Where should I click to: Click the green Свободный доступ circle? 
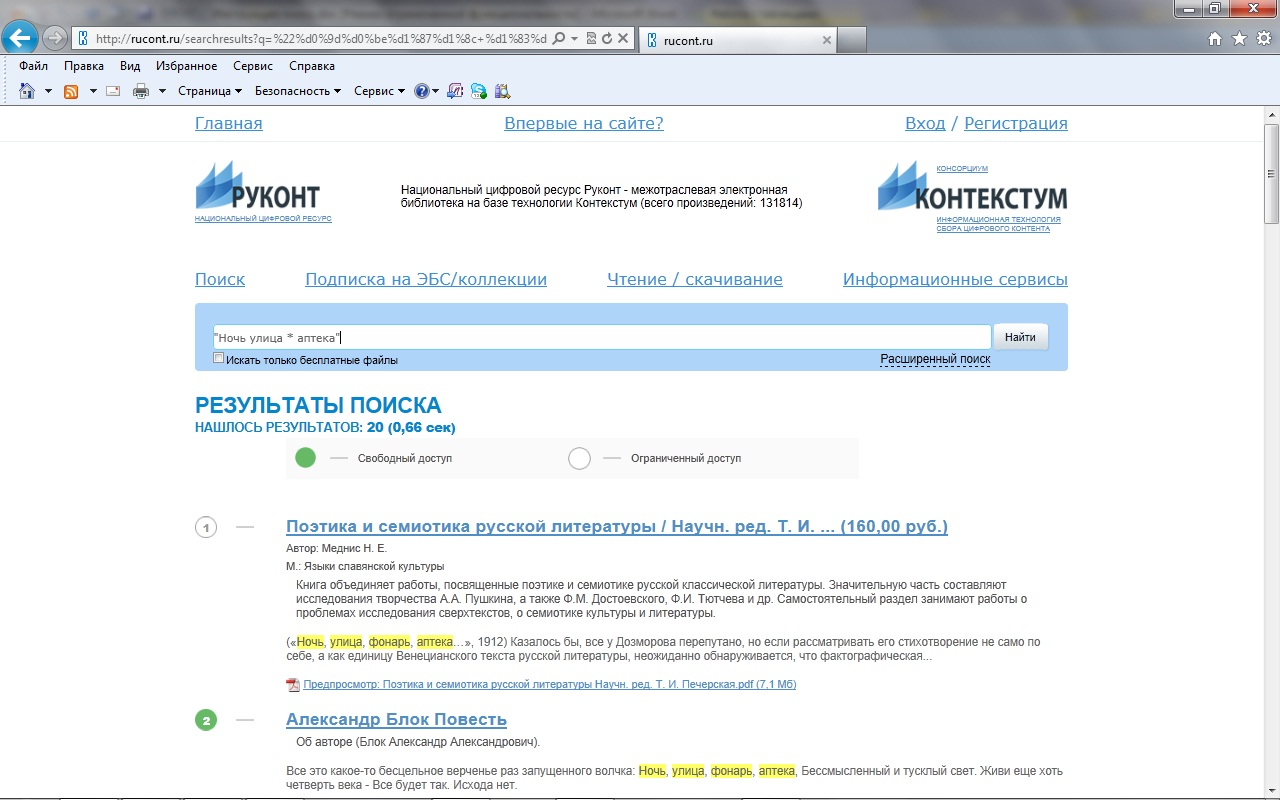(305, 458)
